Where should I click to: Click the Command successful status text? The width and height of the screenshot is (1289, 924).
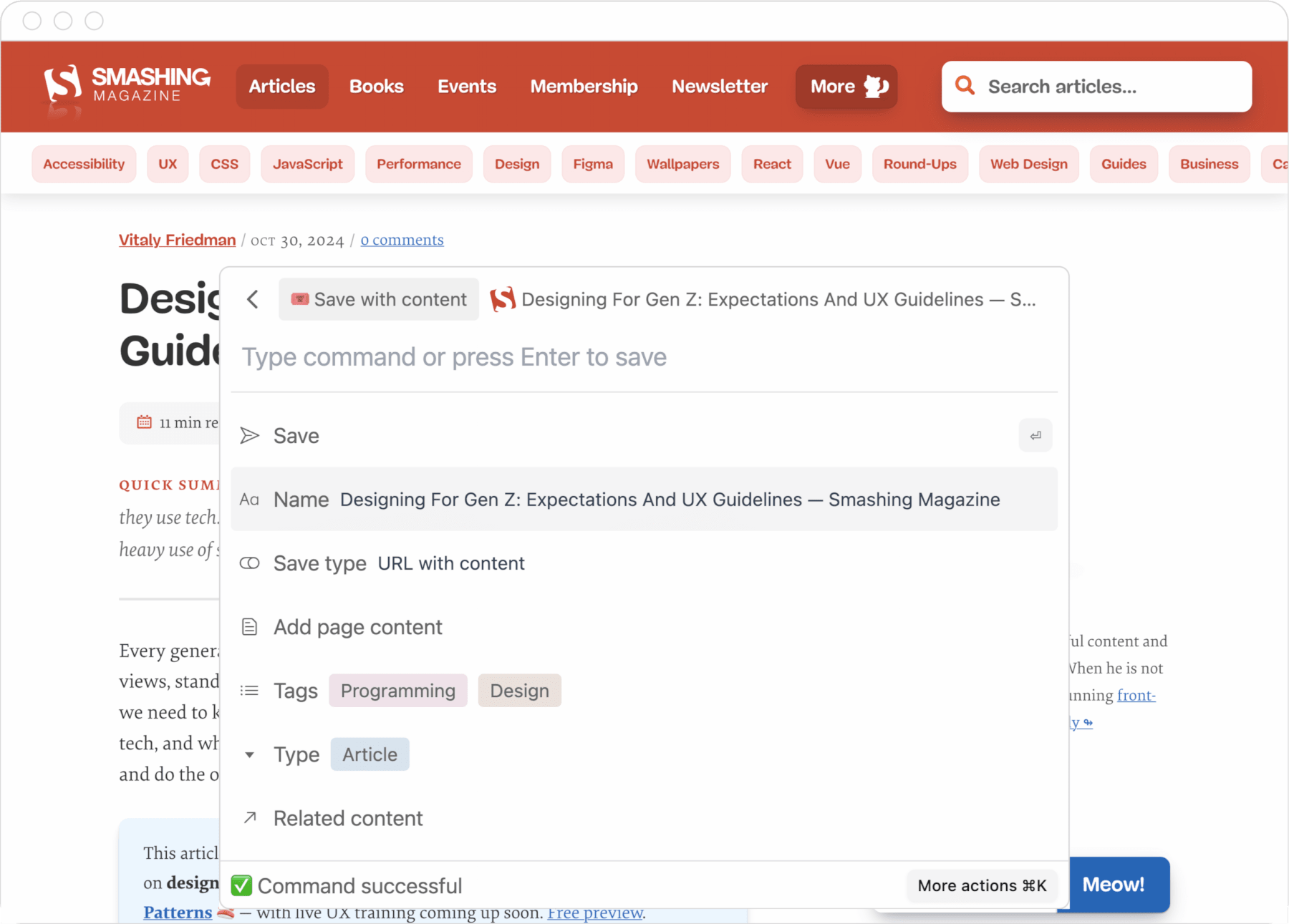pyautogui.click(x=359, y=886)
